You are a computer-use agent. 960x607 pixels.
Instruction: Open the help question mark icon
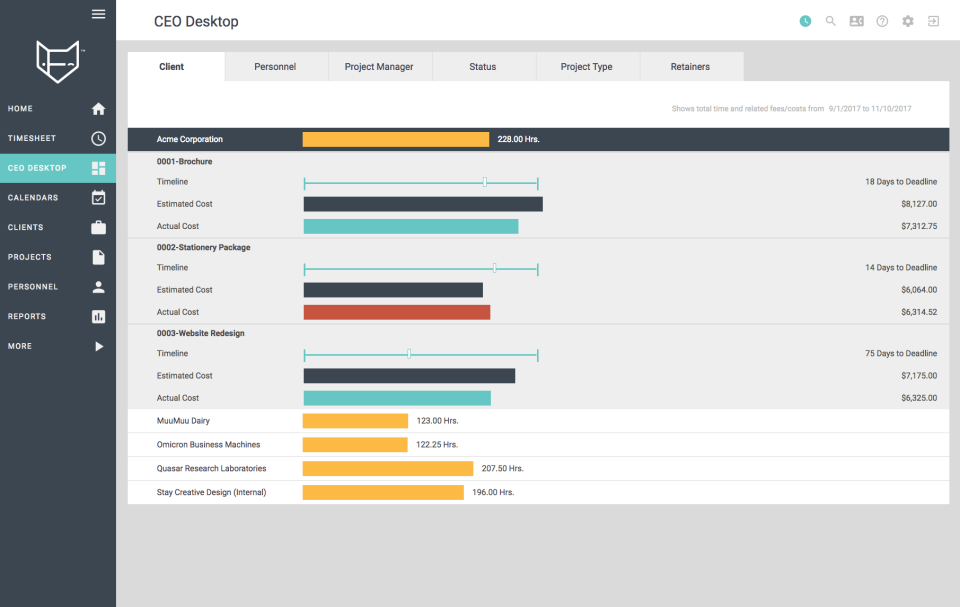[x=882, y=21]
